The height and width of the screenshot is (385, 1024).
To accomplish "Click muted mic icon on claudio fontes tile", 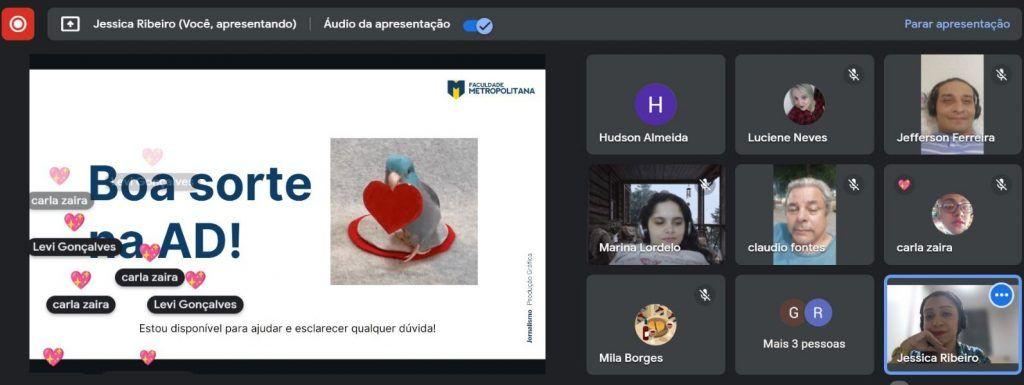I will [853, 185].
